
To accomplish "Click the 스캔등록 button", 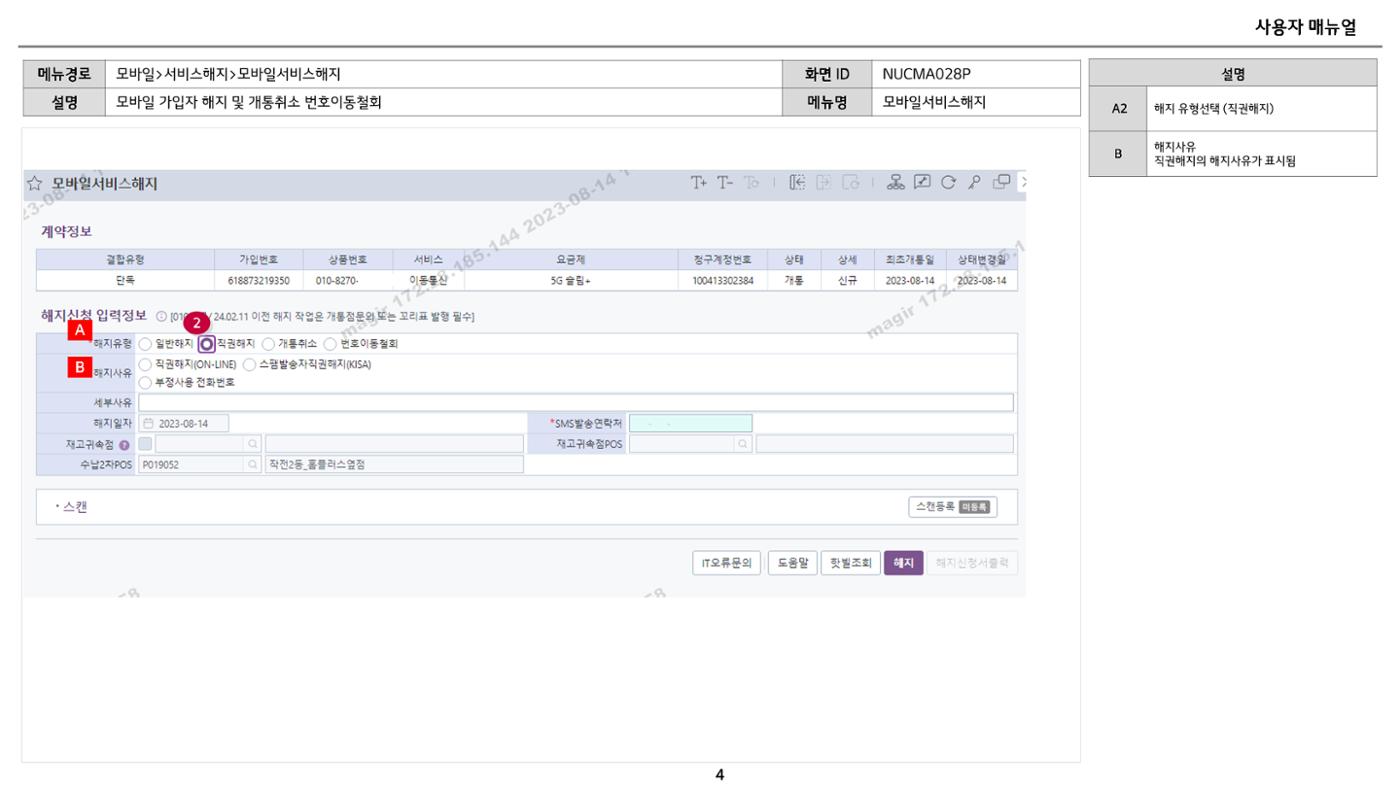I will tap(952, 508).
